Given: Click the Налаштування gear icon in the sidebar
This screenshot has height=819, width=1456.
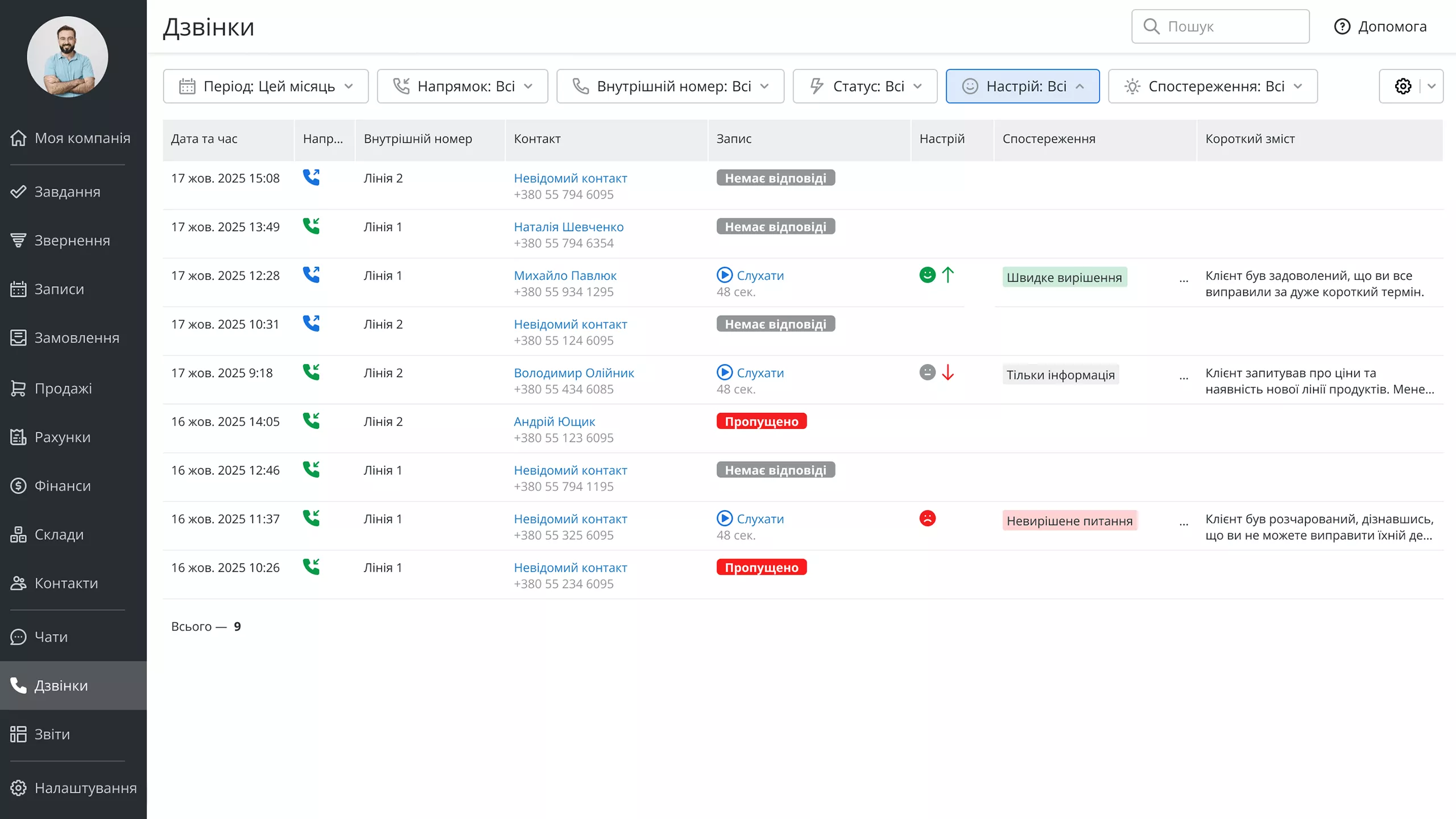Looking at the screenshot, I should 18,788.
